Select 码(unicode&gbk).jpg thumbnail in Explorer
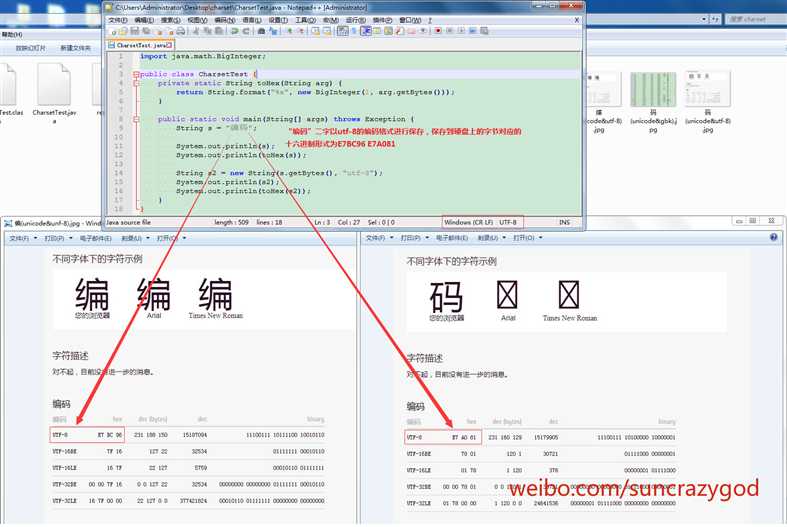787x527 pixels. 653,103
